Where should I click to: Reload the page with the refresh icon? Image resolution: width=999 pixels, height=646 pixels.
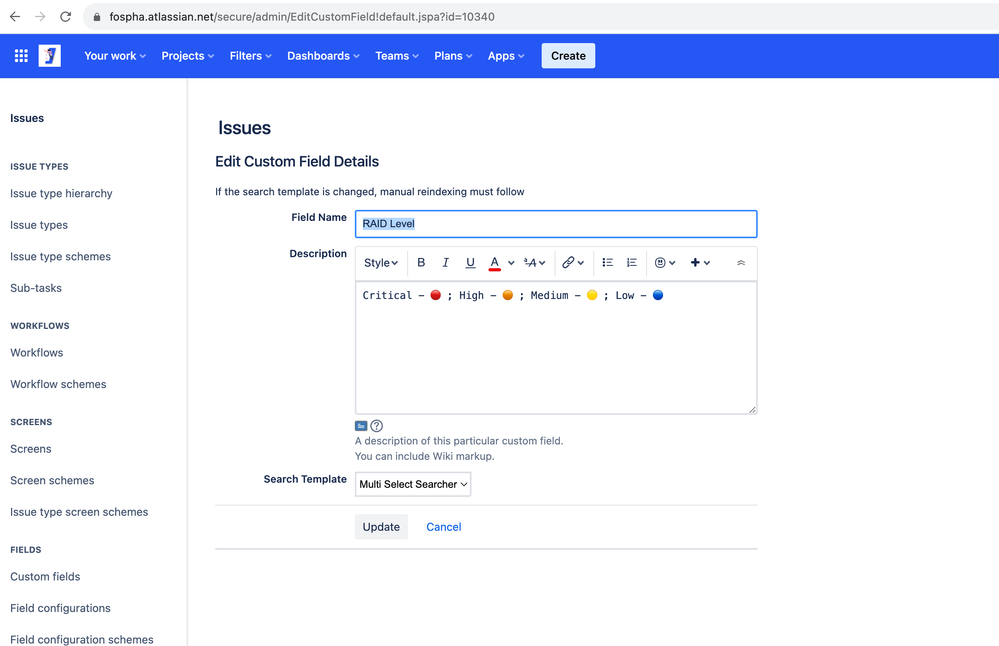pos(66,17)
